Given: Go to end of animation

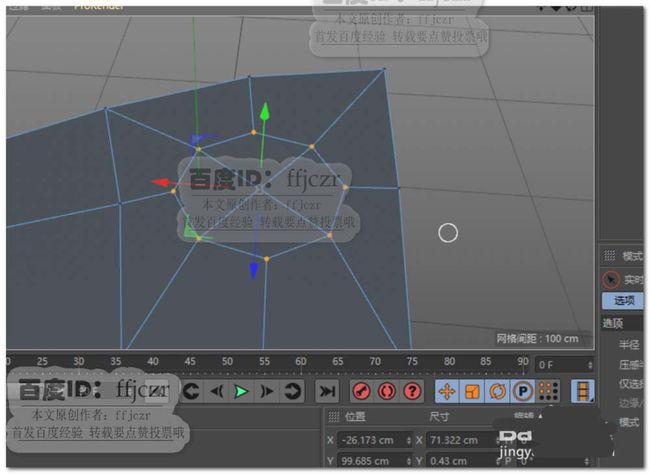Looking at the screenshot, I should click(x=327, y=391).
